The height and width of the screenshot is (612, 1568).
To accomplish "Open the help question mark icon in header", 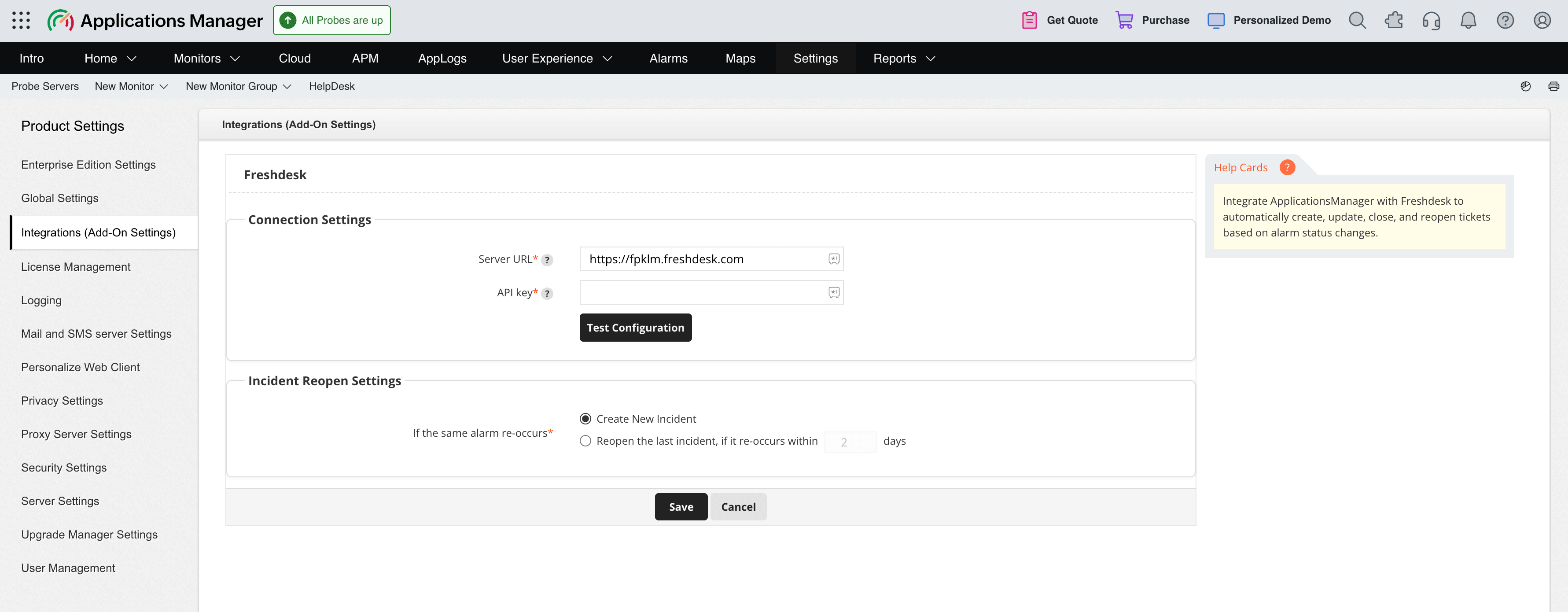I will [x=1505, y=20].
